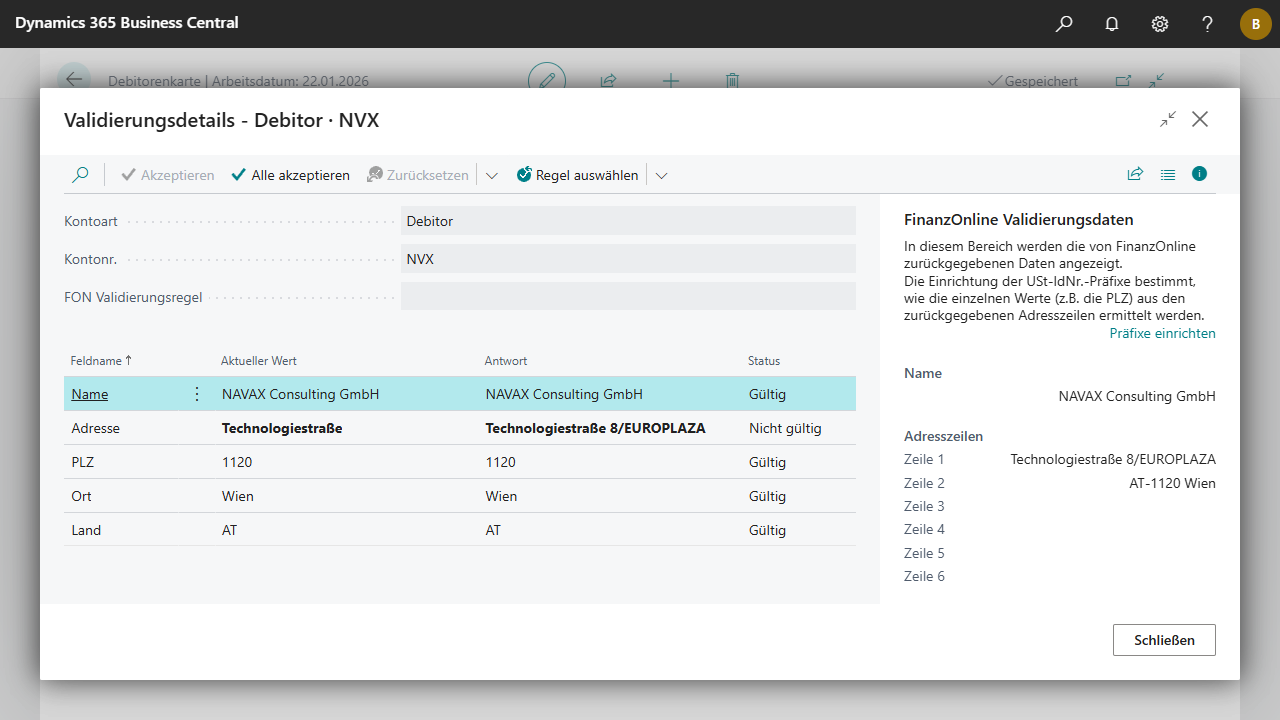This screenshot has height=720, width=1280.
Task: Click Dynamics 365 Business Central title
Action: (127, 22)
